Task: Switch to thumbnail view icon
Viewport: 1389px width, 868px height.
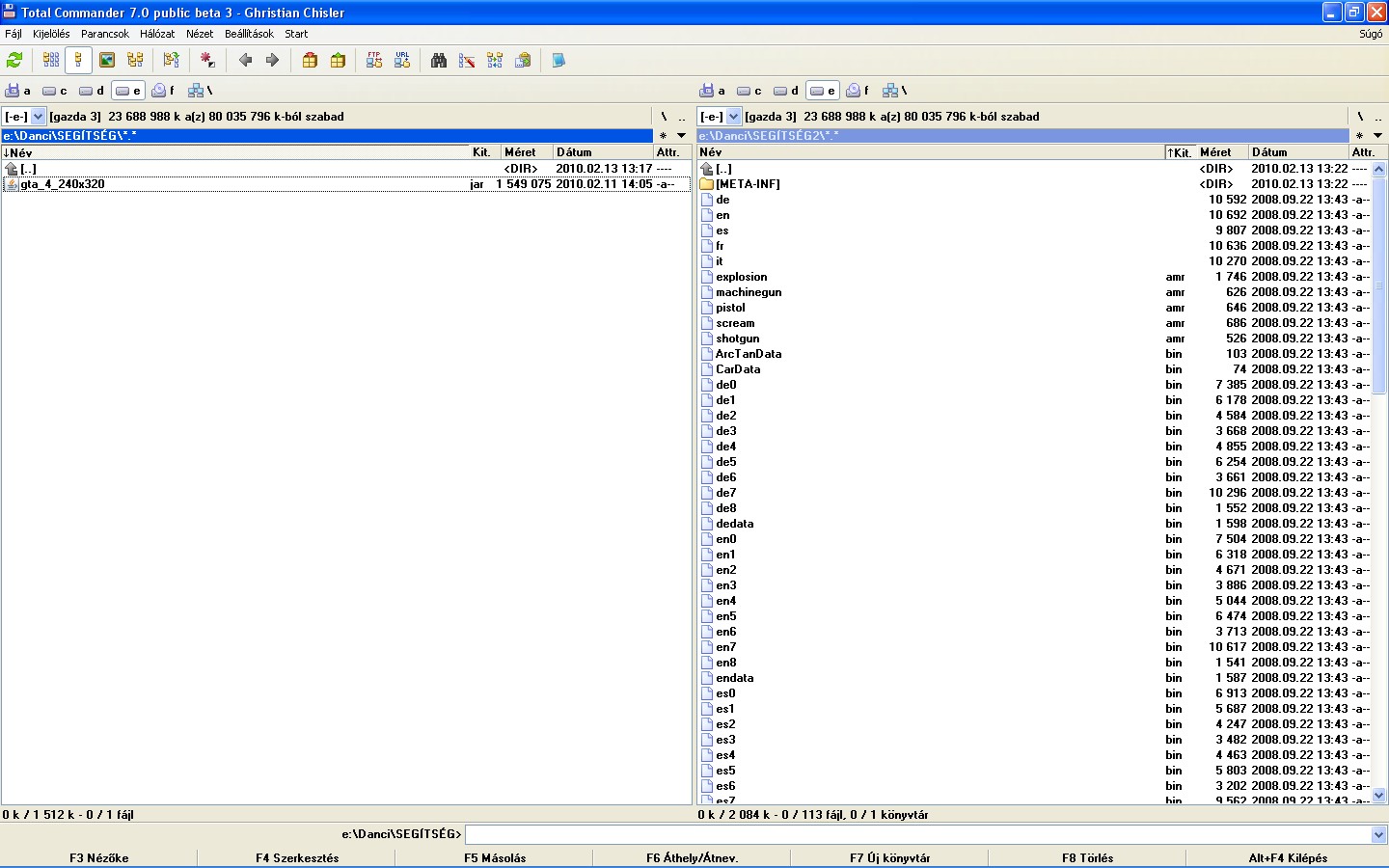Action: coord(107,60)
